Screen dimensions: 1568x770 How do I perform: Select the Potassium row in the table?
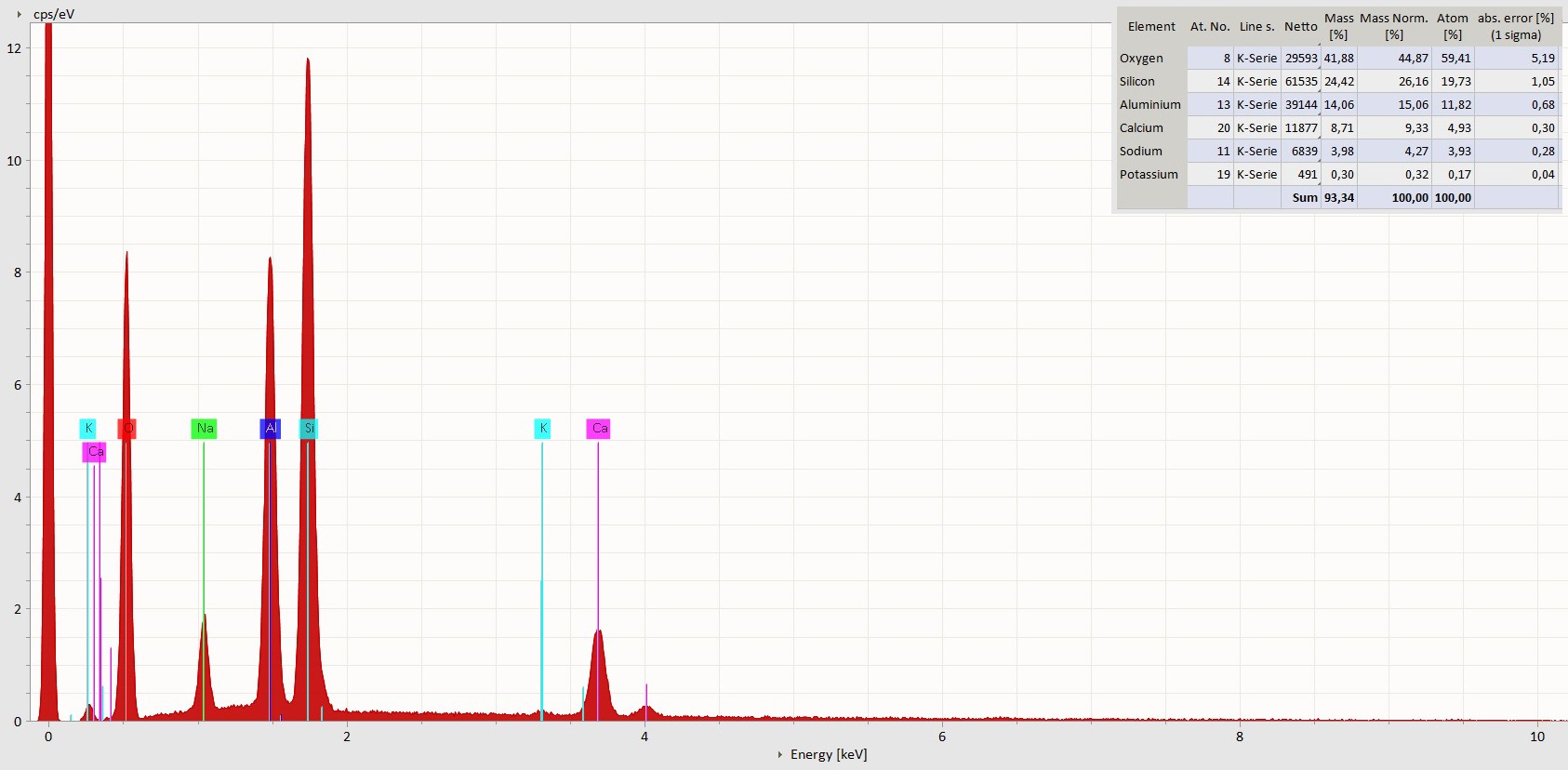click(1149, 175)
